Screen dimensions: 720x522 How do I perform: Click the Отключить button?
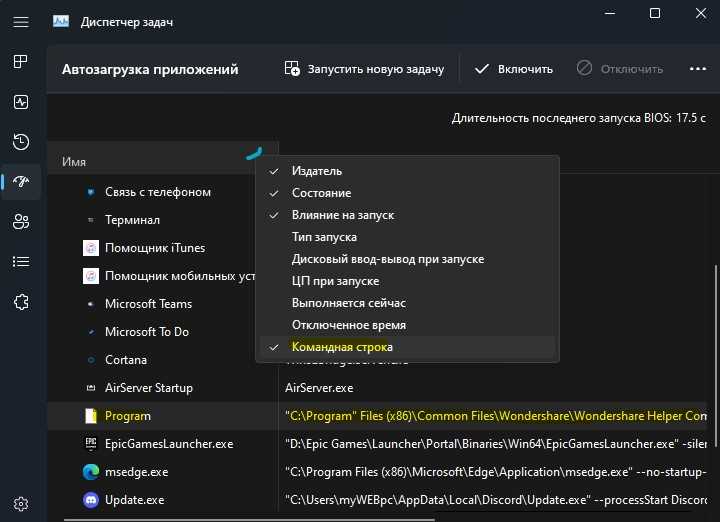tap(619, 69)
